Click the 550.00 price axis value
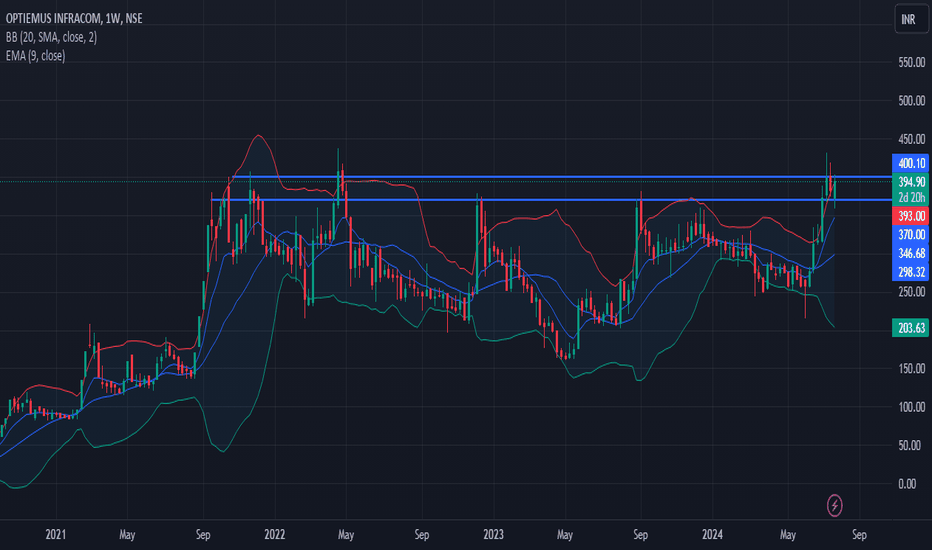The image size is (932, 550). pyautogui.click(x=911, y=62)
